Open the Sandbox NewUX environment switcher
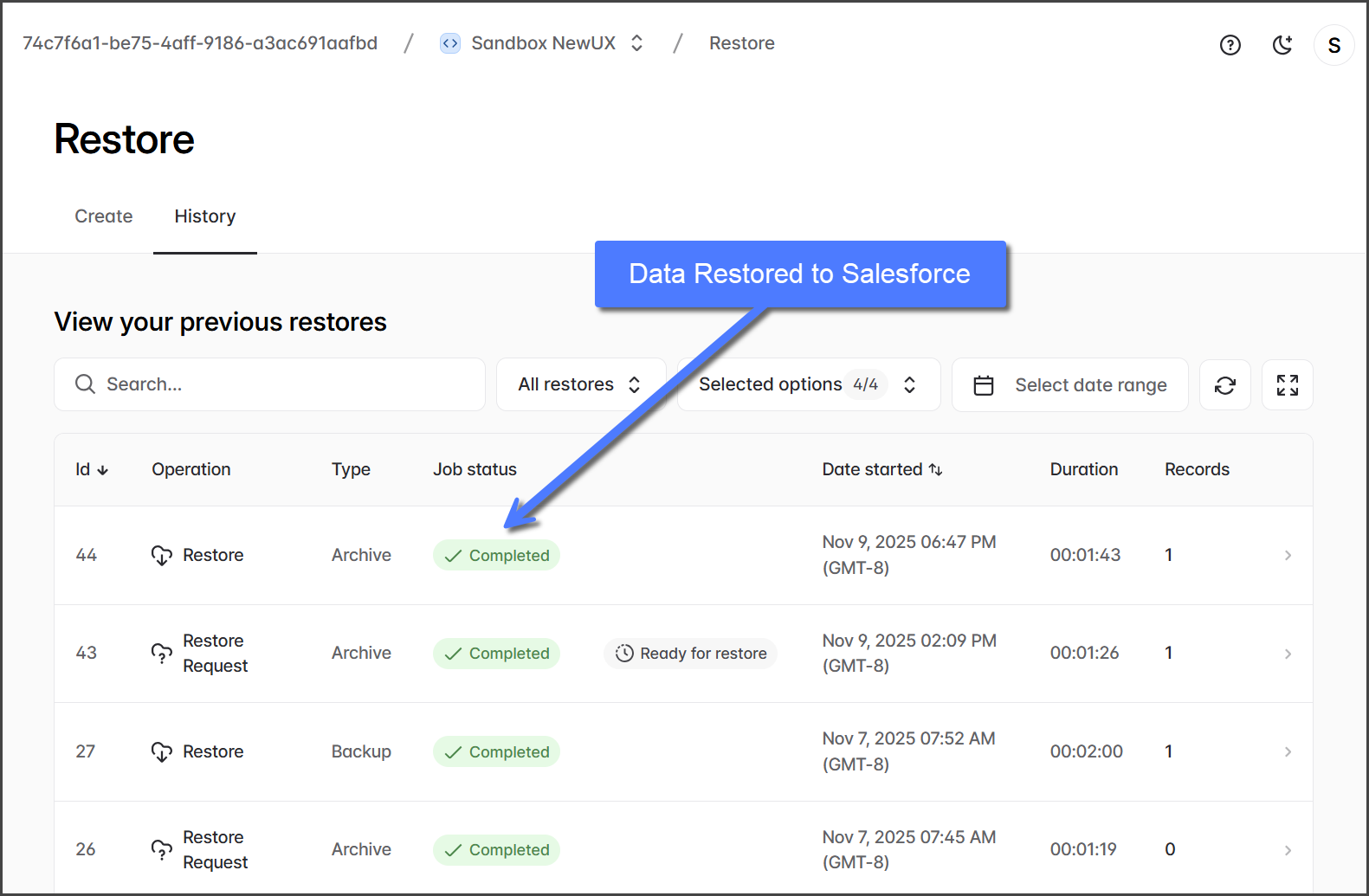This screenshot has height=896, width=1369. tap(637, 43)
